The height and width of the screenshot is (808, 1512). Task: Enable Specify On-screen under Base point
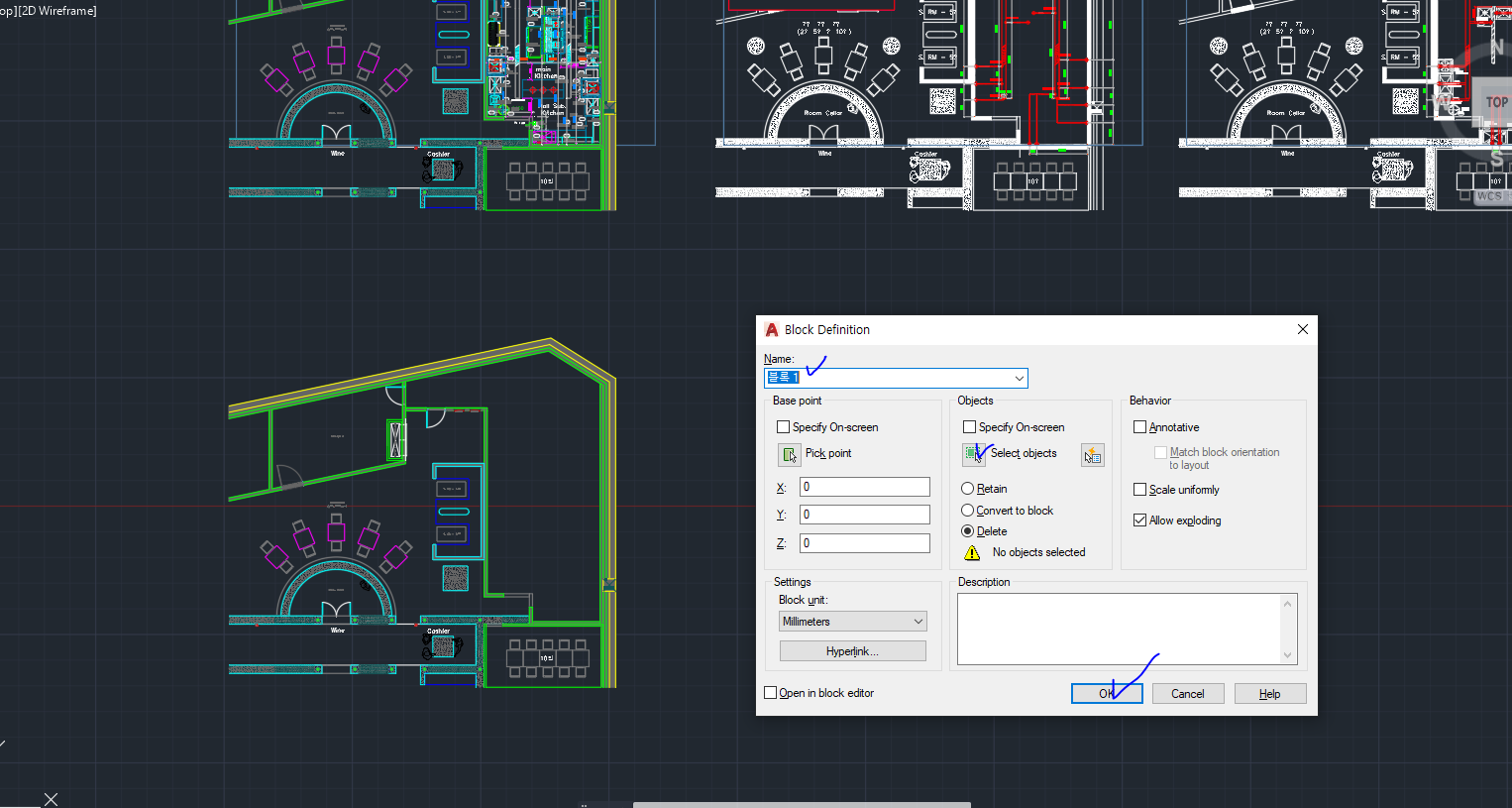tap(784, 427)
